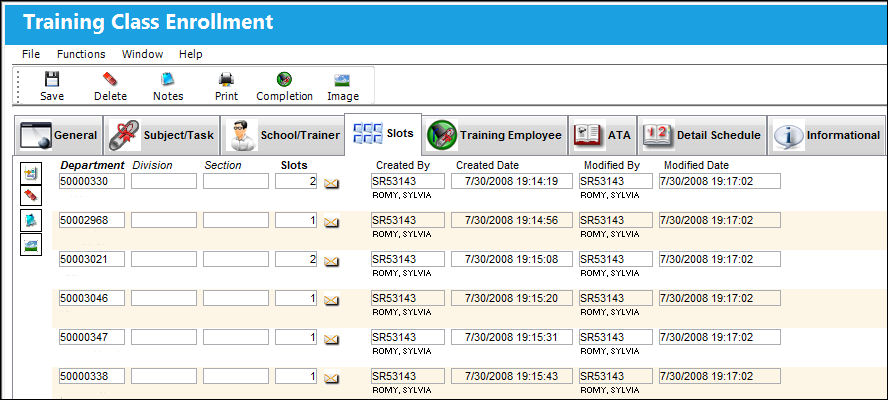Click the Department field containing 50000330

coord(92,181)
